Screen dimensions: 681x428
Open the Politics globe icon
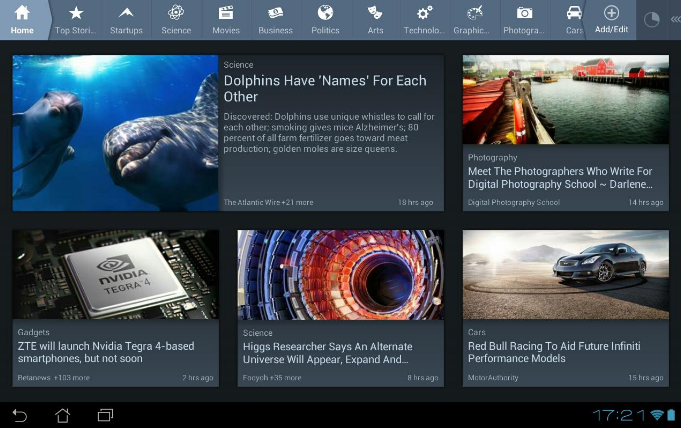pos(325,13)
